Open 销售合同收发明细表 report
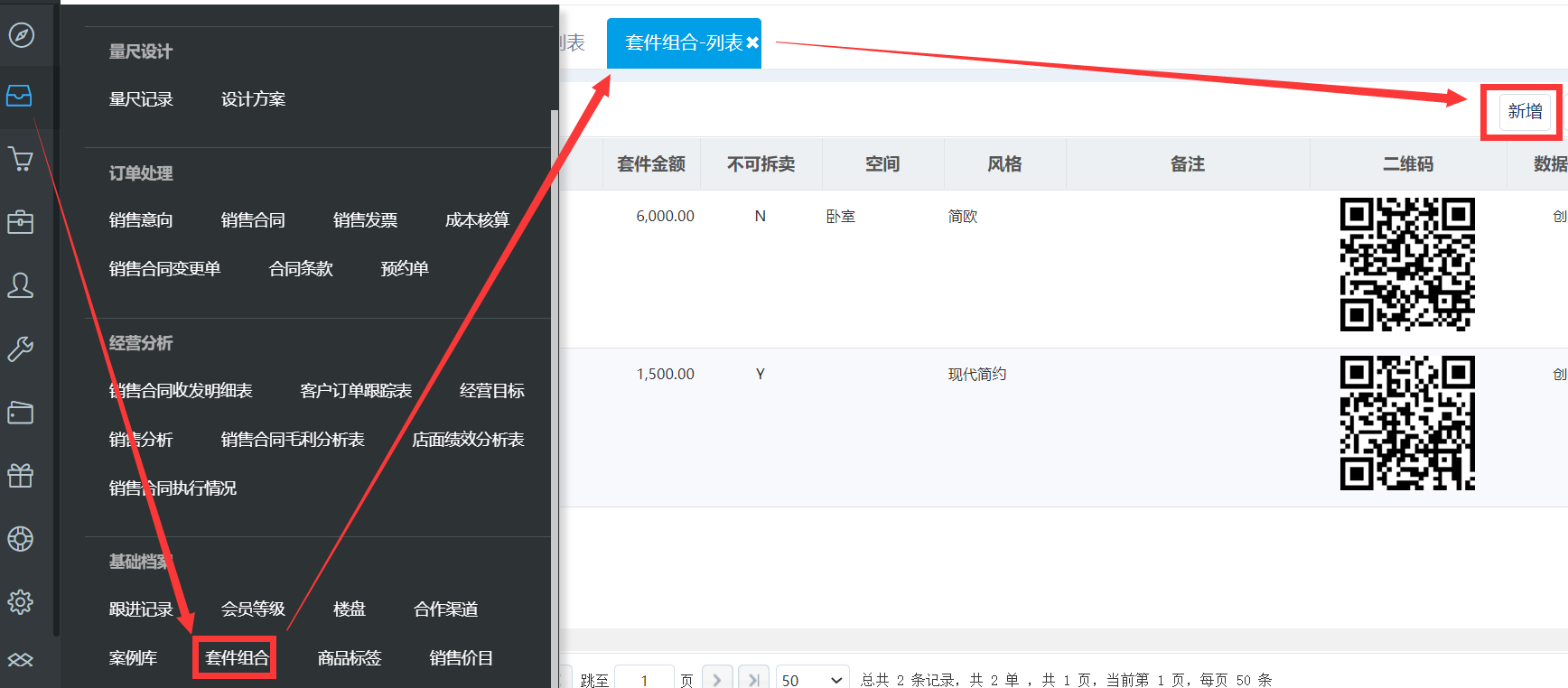The width and height of the screenshot is (1568, 688). pos(181,391)
